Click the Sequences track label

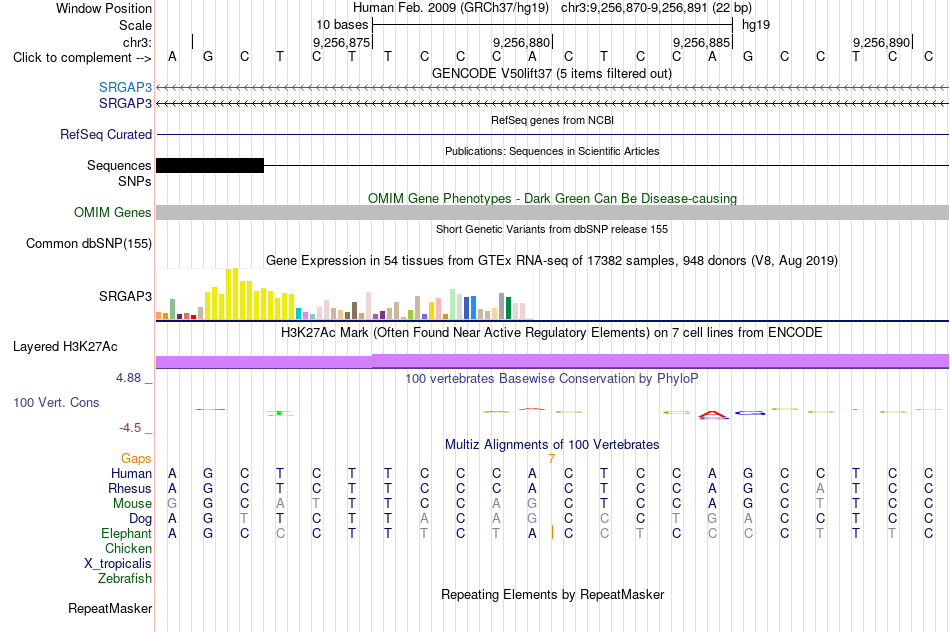tap(119, 165)
